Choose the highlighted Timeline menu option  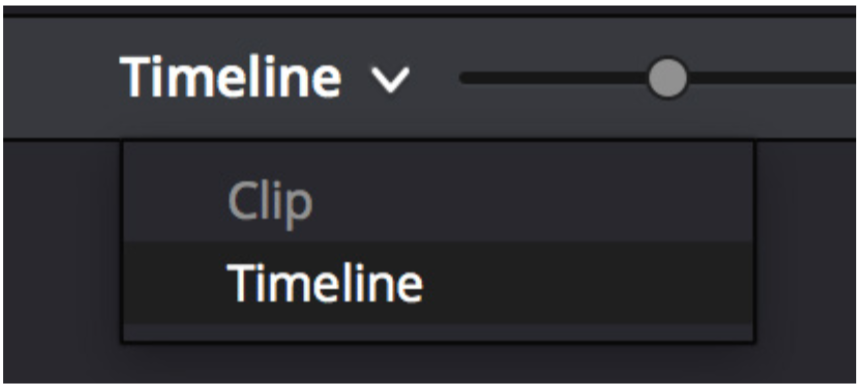click(x=437, y=282)
